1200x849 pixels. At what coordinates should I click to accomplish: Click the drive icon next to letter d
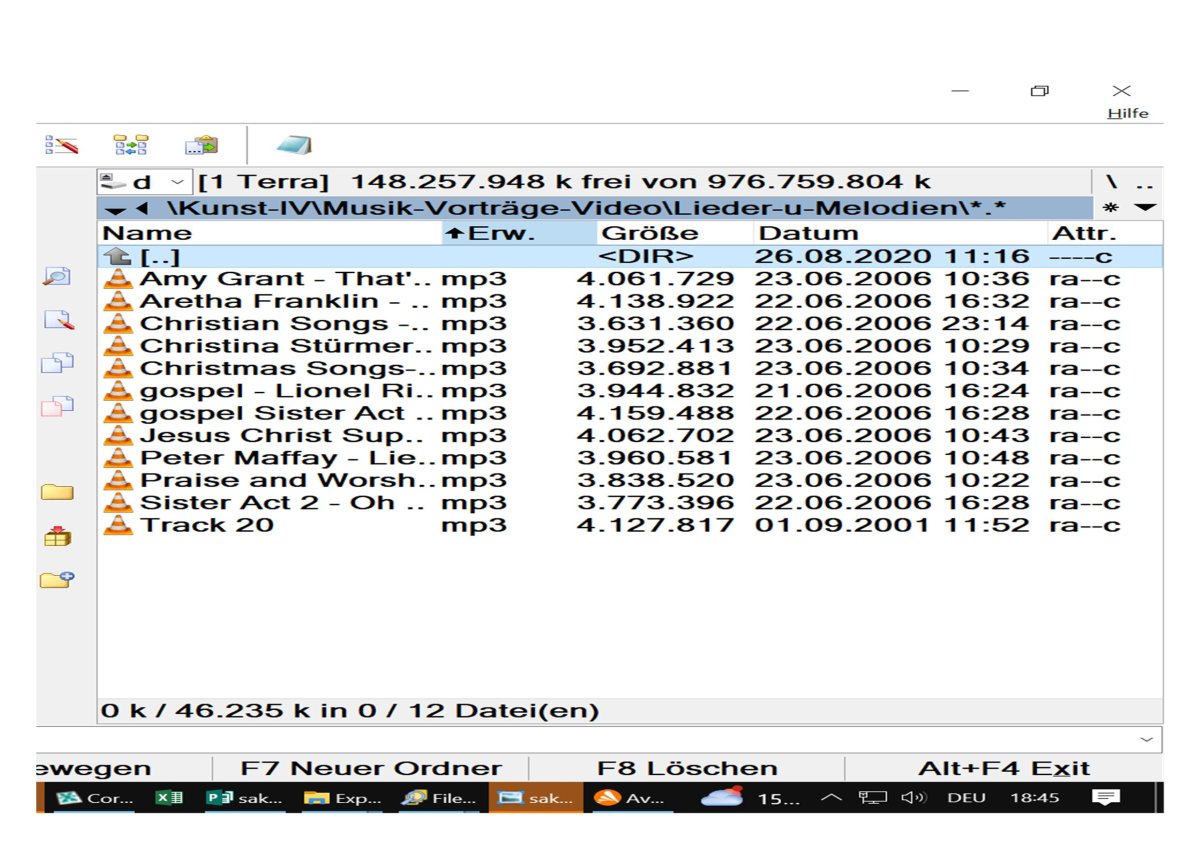coord(115,182)
